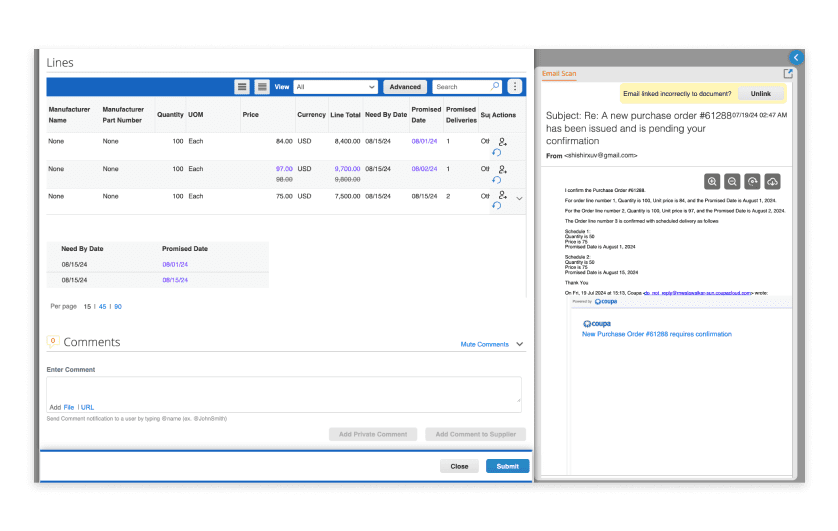Screen dimensions: 838x531
Task: Rotate the email scan image
Action: click(752, 182)
